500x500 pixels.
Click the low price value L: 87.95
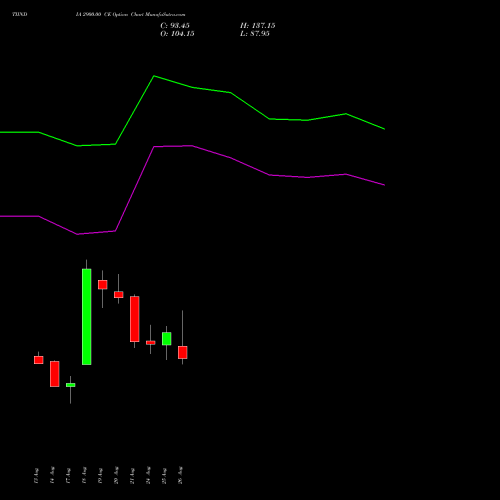[x=255, y=34]
